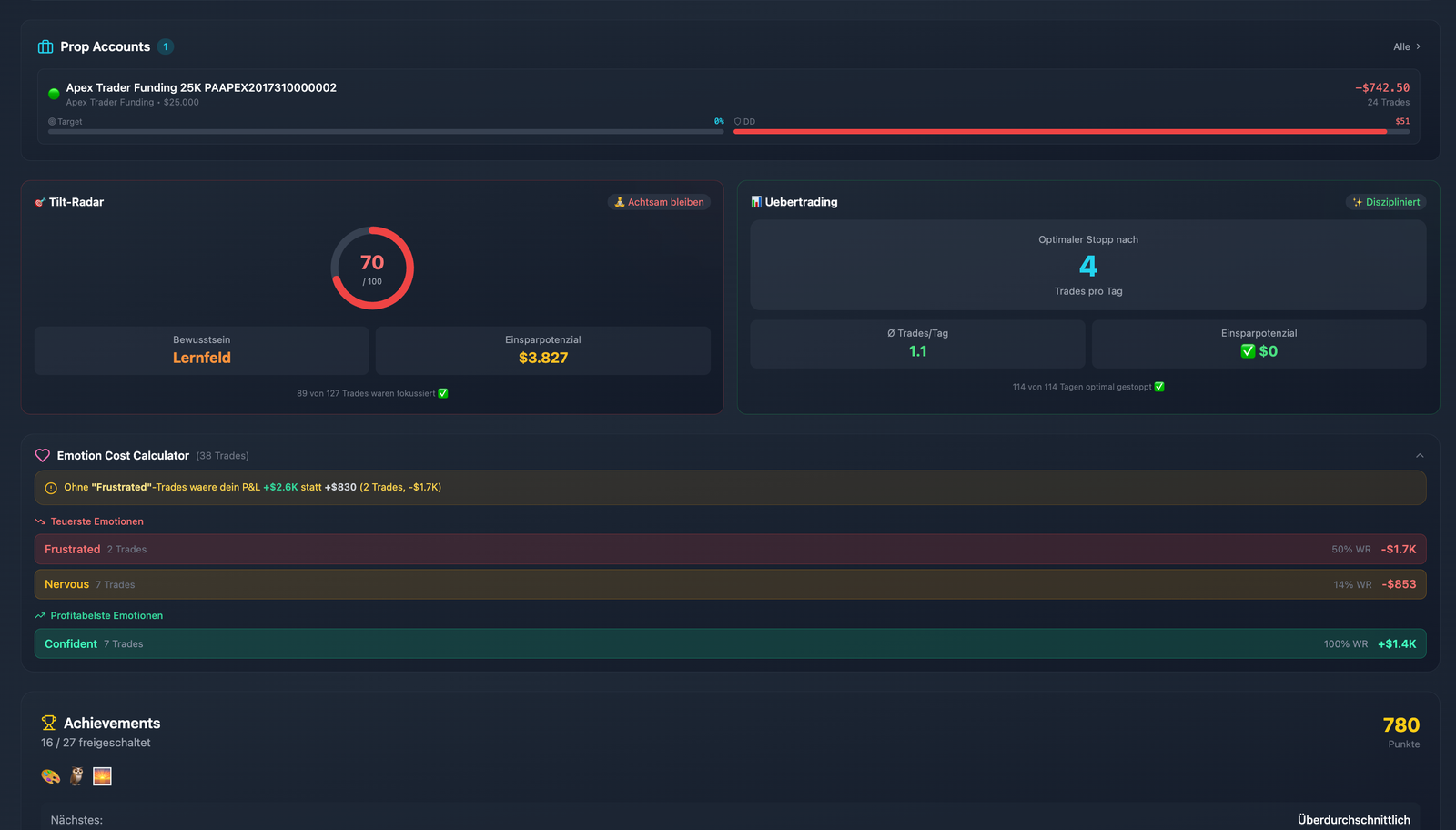This screenshot has width=1456, height=830.
Task: Click the 16 / 27 freigeschaltet text
Action: pos(96,743)
